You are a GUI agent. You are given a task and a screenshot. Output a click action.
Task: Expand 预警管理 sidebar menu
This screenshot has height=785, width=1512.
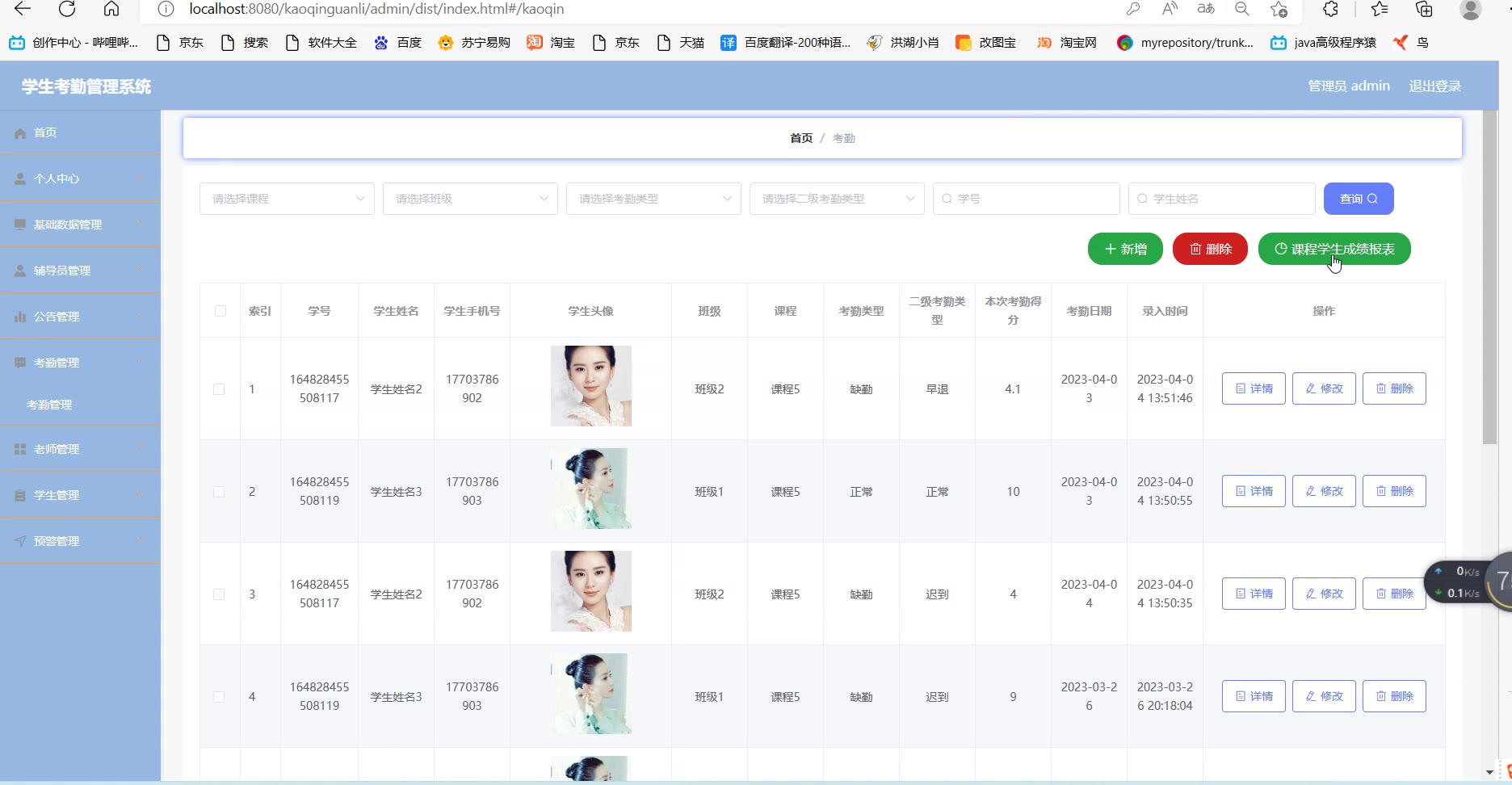tap(80, 541)
